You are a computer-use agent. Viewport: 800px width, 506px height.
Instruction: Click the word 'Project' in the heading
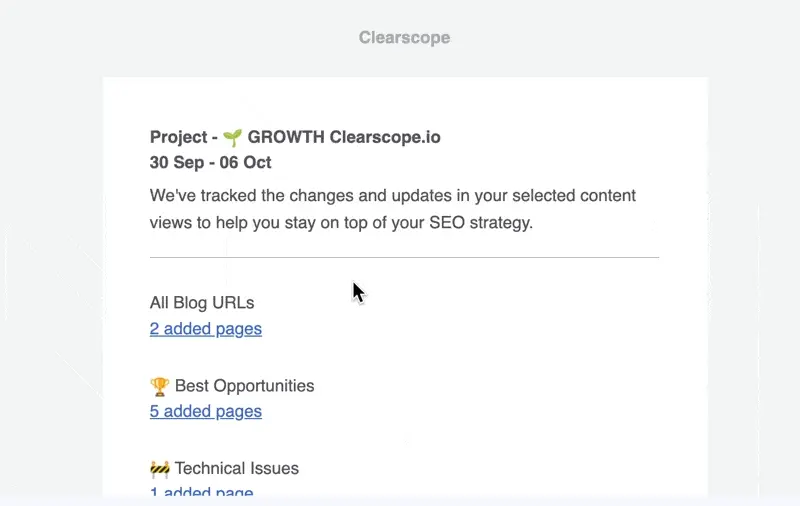[179, 137]
